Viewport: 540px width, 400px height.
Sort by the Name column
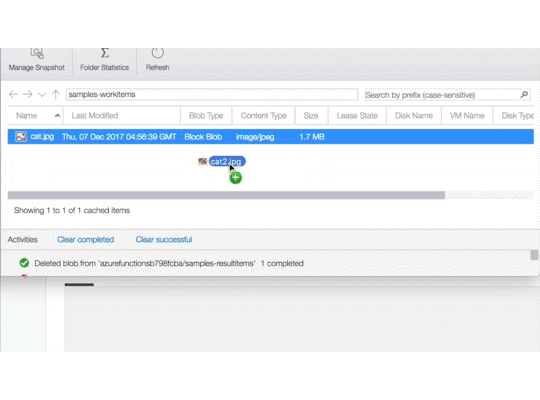click(27, 116)
